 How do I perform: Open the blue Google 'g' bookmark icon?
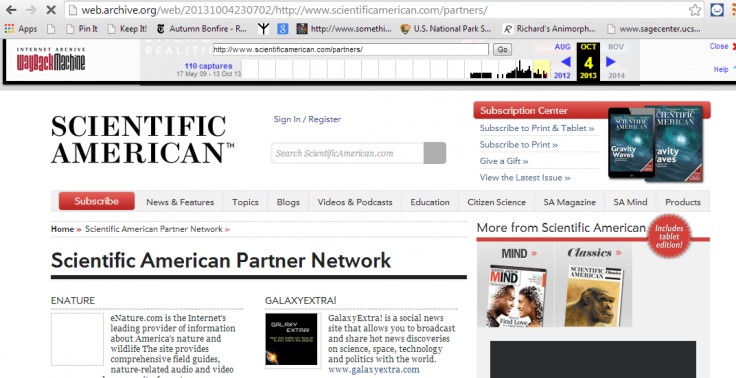(283, 29)
